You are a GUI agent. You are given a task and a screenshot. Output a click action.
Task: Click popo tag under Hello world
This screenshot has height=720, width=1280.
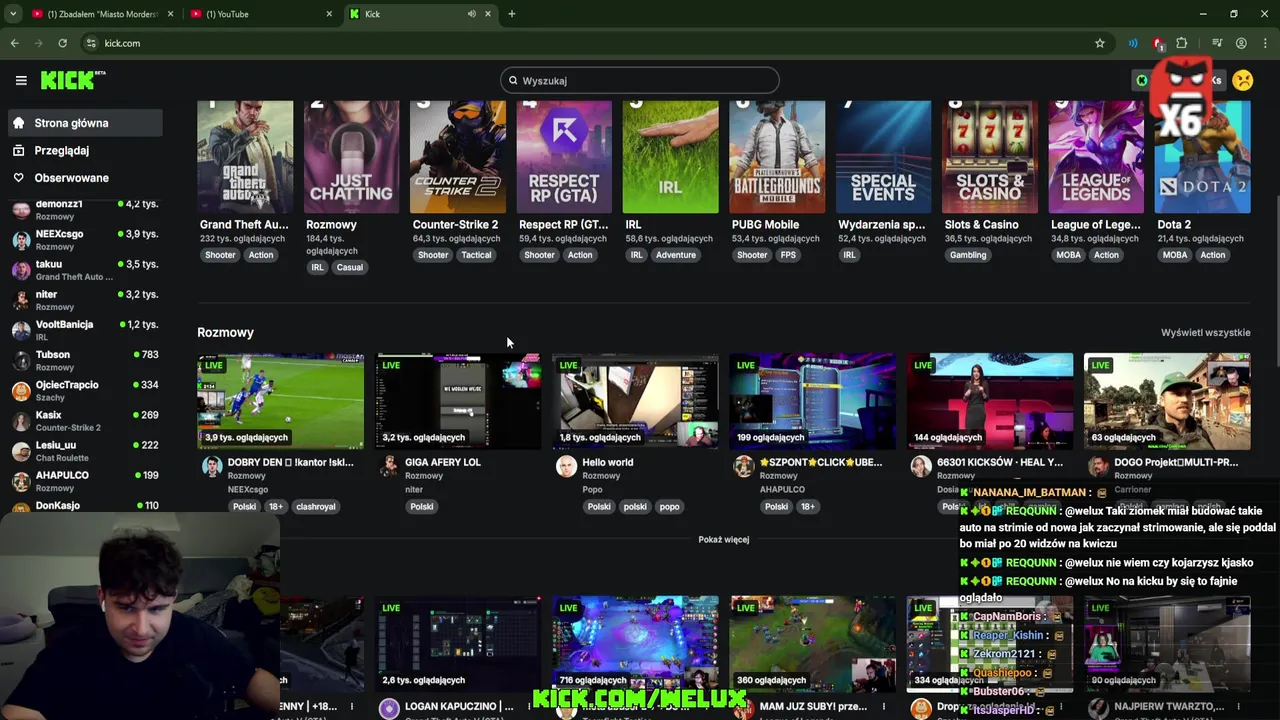669,506
